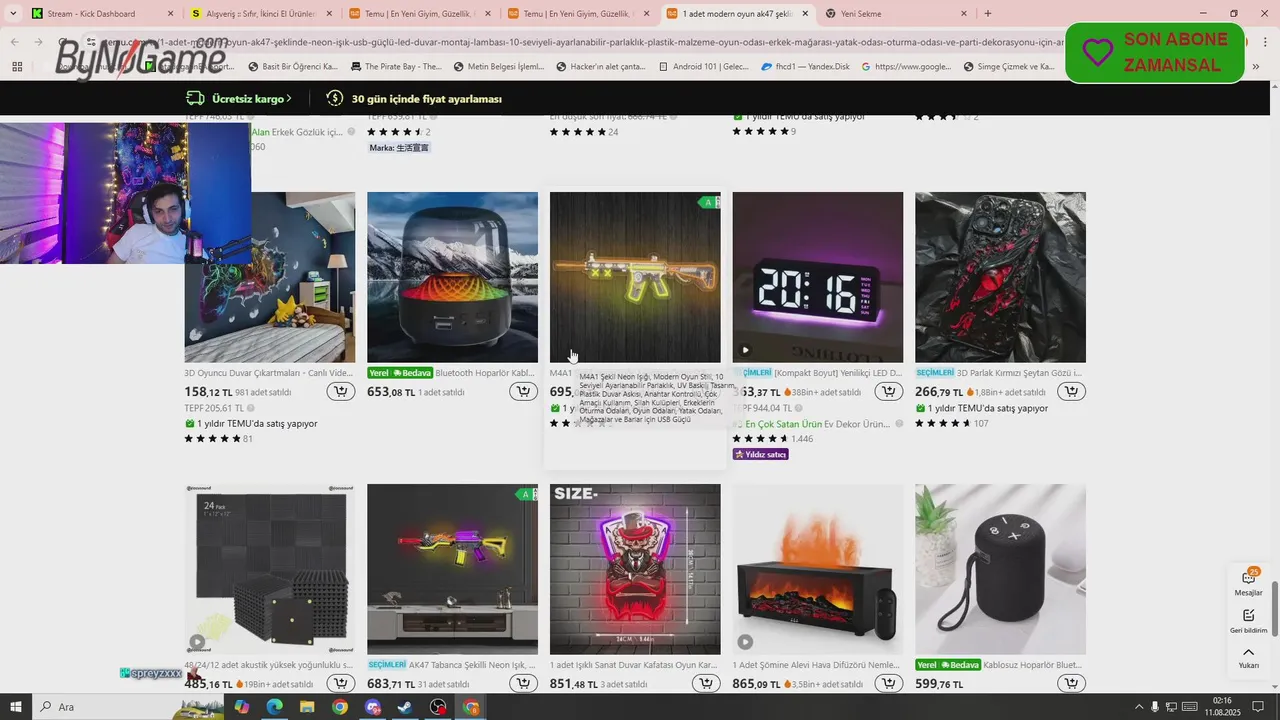Open the Windows Start menu

pyautogui.click(x=17, y=707)
